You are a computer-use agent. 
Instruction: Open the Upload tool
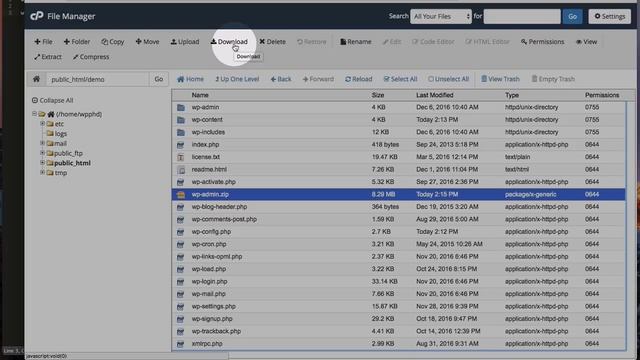point(185,42)
